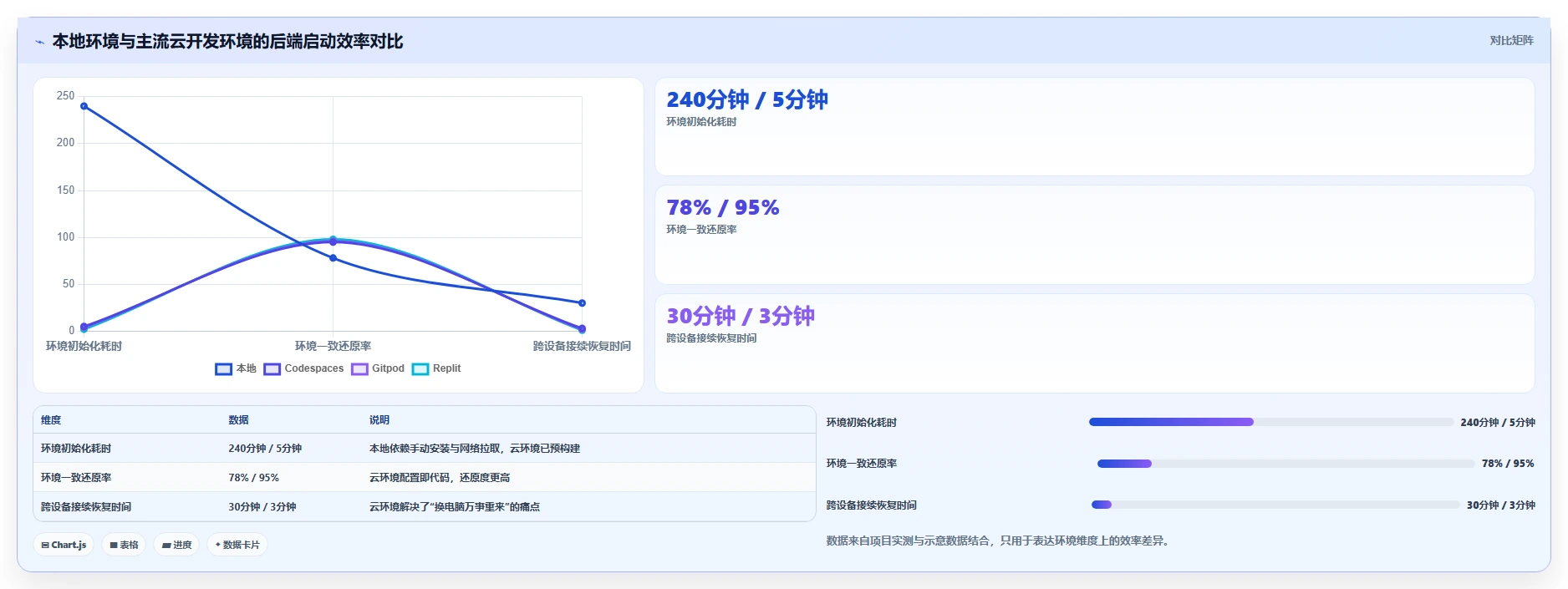Click the small icon before the page title
Viewport: 1568px width, 589px height.
pos(39,42)
